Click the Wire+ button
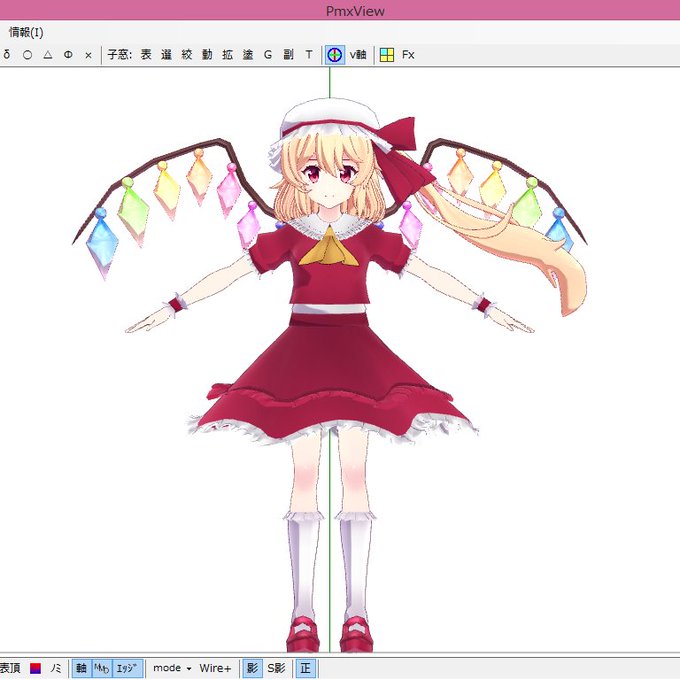This screenshot has width=680, height=680. [215, 668]
